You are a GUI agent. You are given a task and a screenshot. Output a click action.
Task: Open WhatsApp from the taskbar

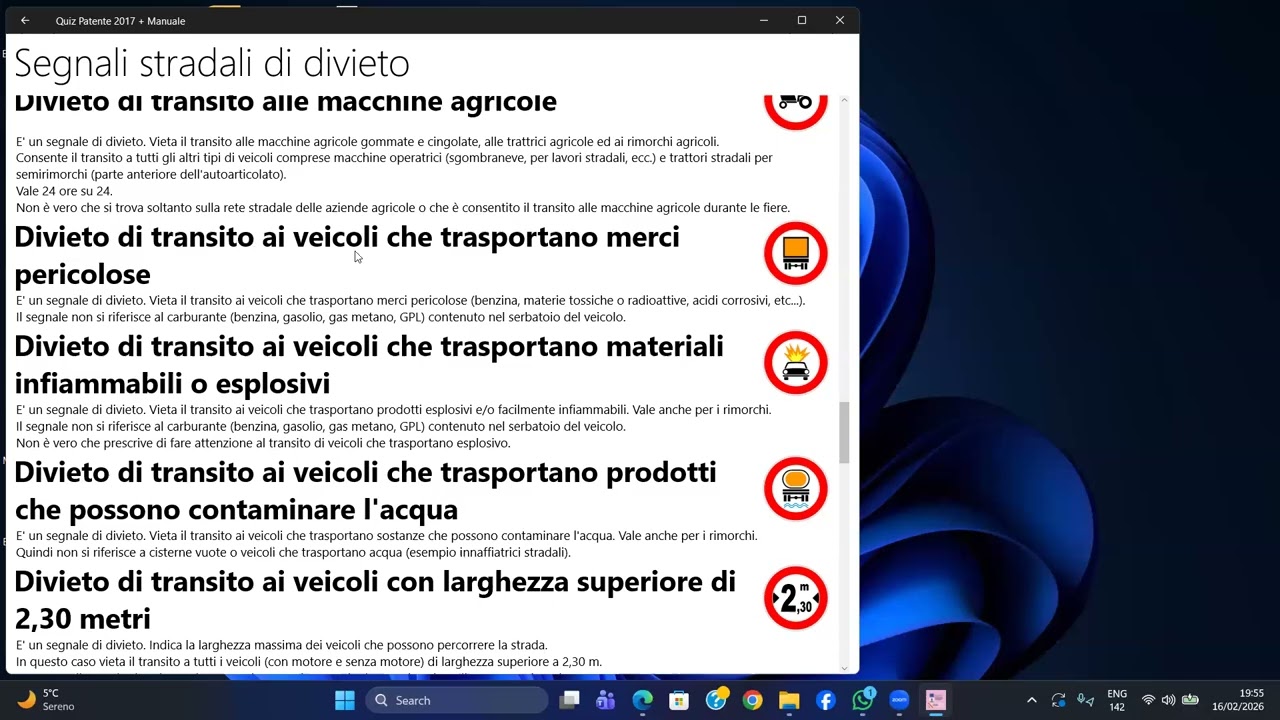click(x=863, y=700)
